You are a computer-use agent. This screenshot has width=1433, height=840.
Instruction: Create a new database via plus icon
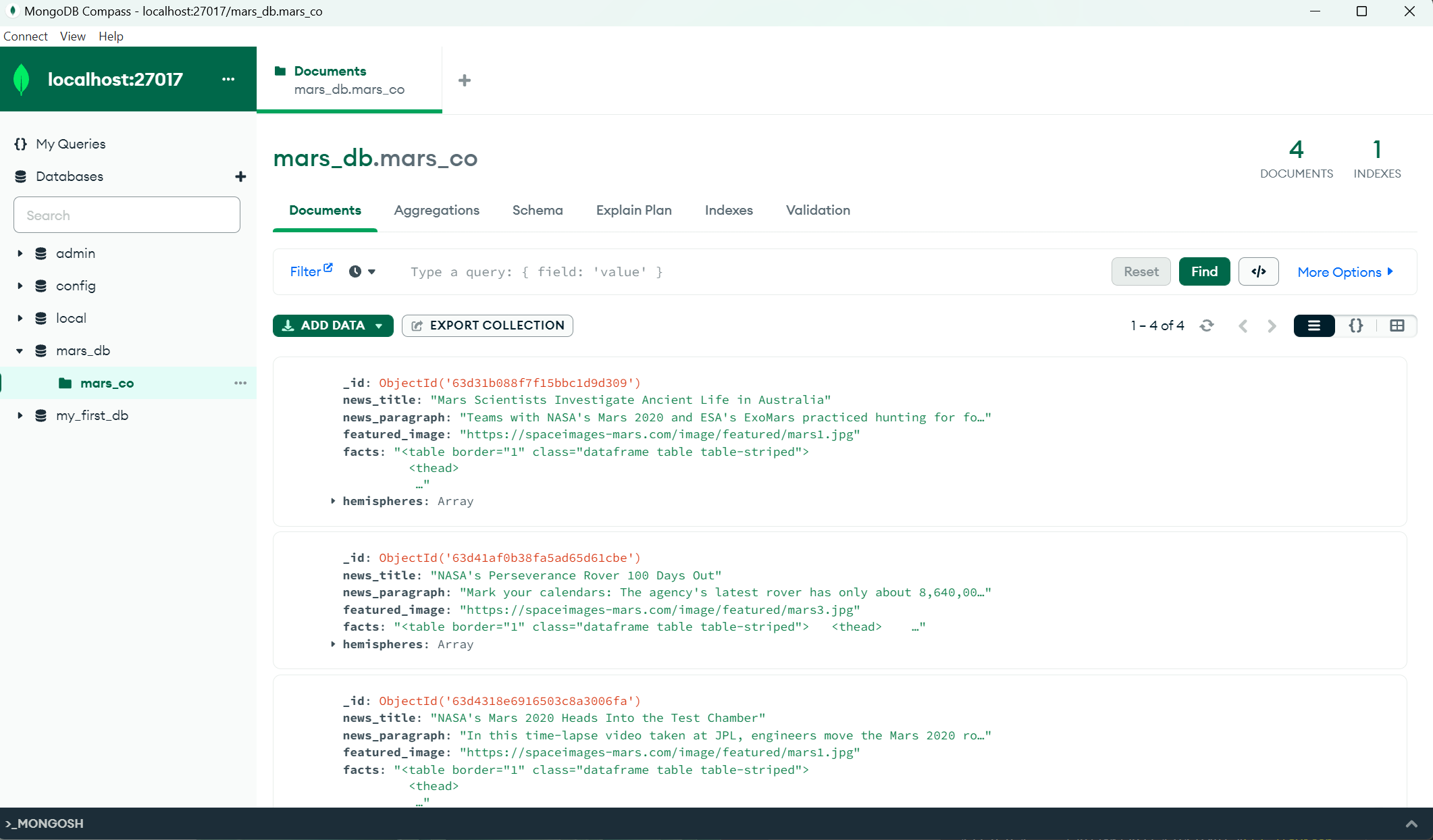pos(240,176)
